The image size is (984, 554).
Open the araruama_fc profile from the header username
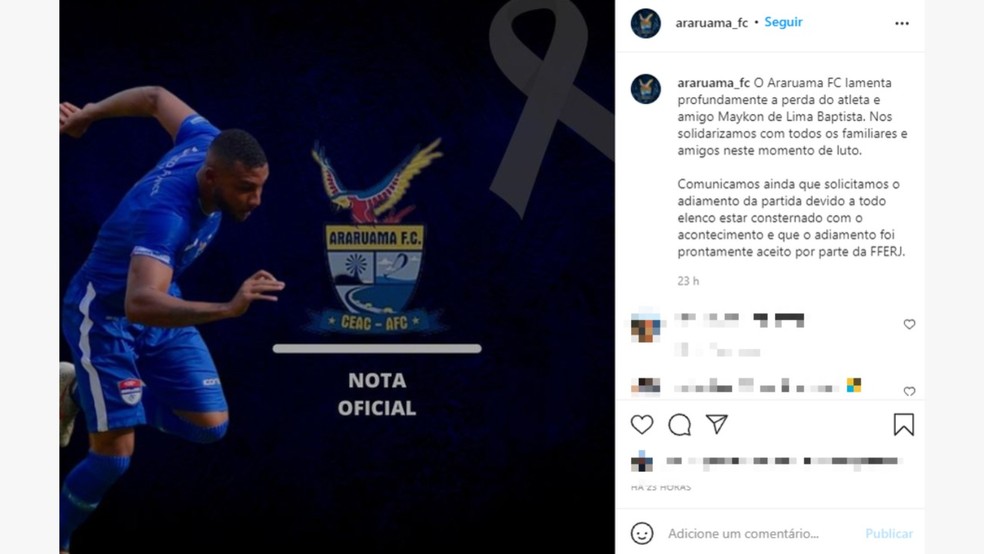point(712,23)
